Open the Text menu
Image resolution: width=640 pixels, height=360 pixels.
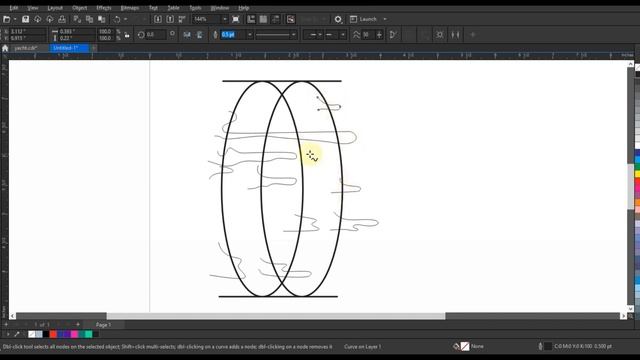153,8
